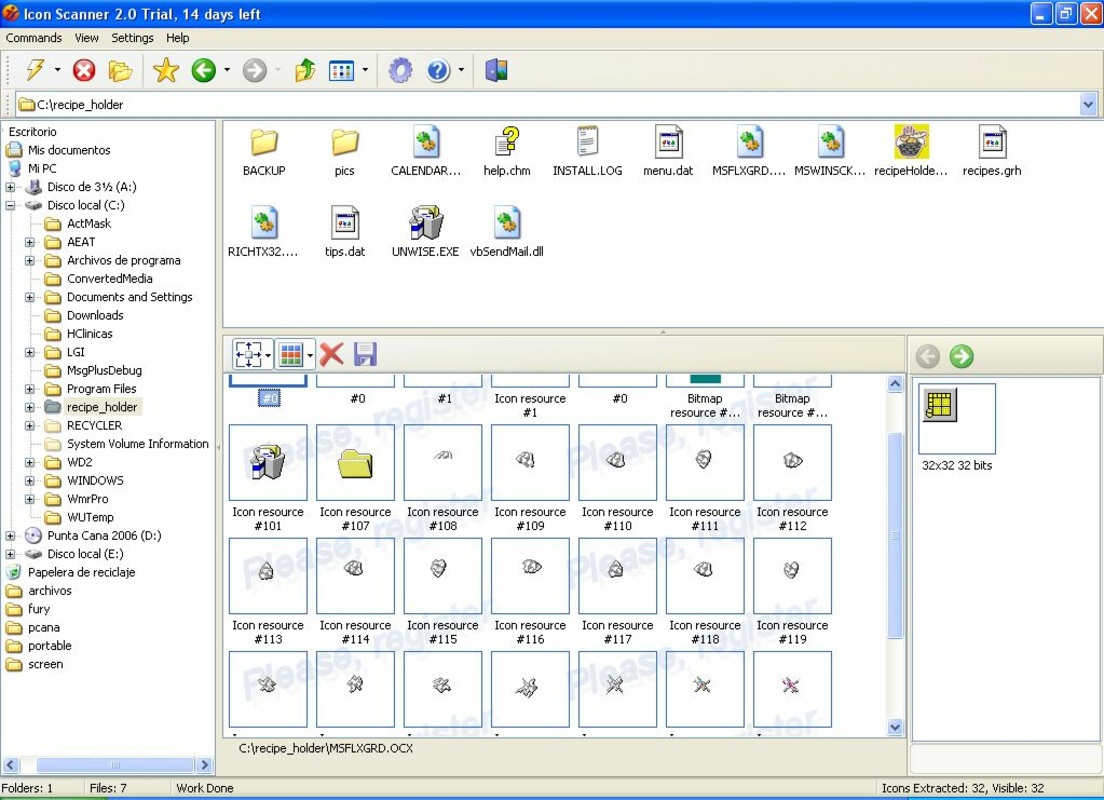
Task: Select Icon resource #119 thumbnail
Action: (793, 576)
